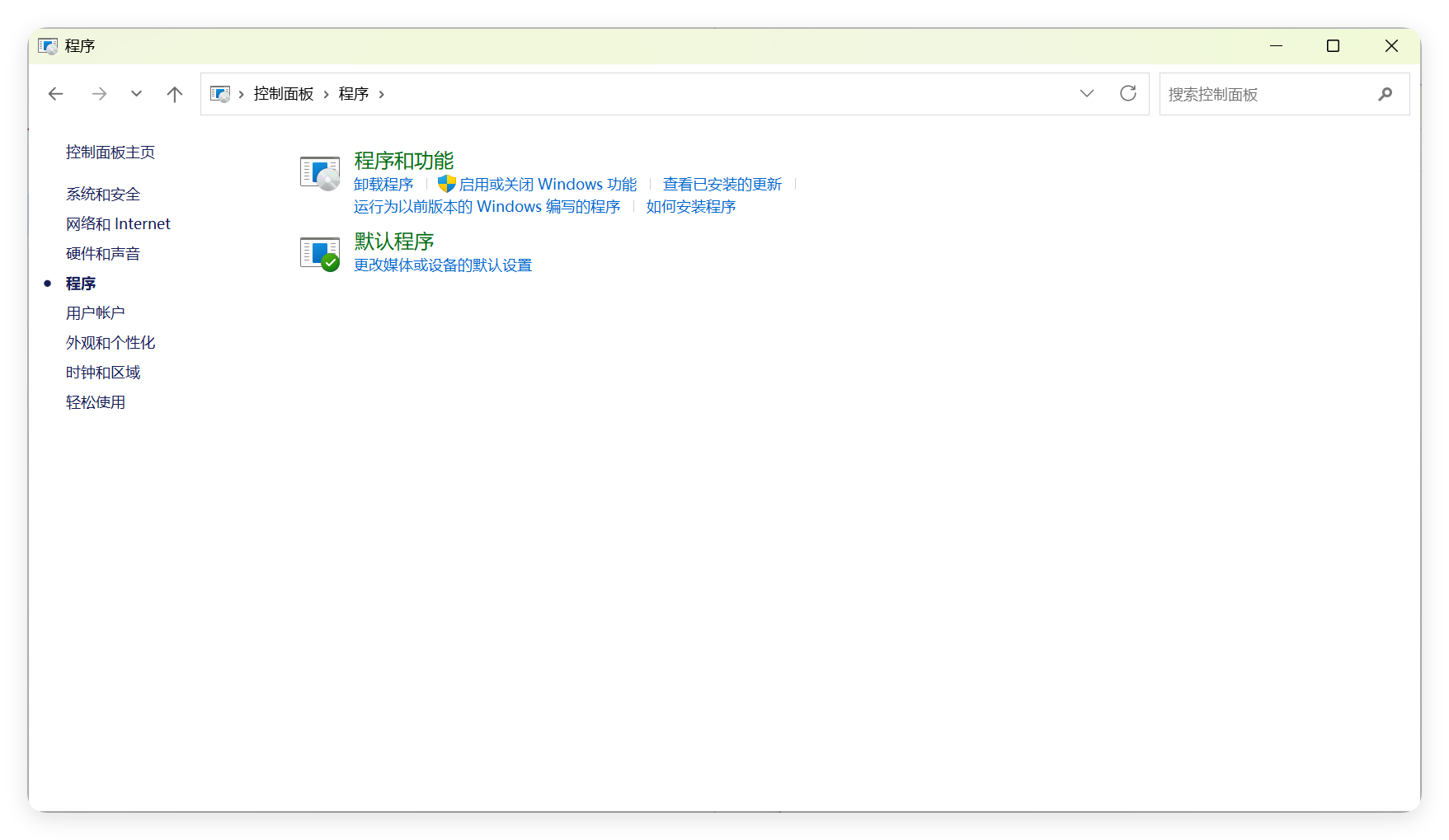This screenshot has width=1449, height=840.
Task: Click the 默认程序 icon
Action: [320, 254]
